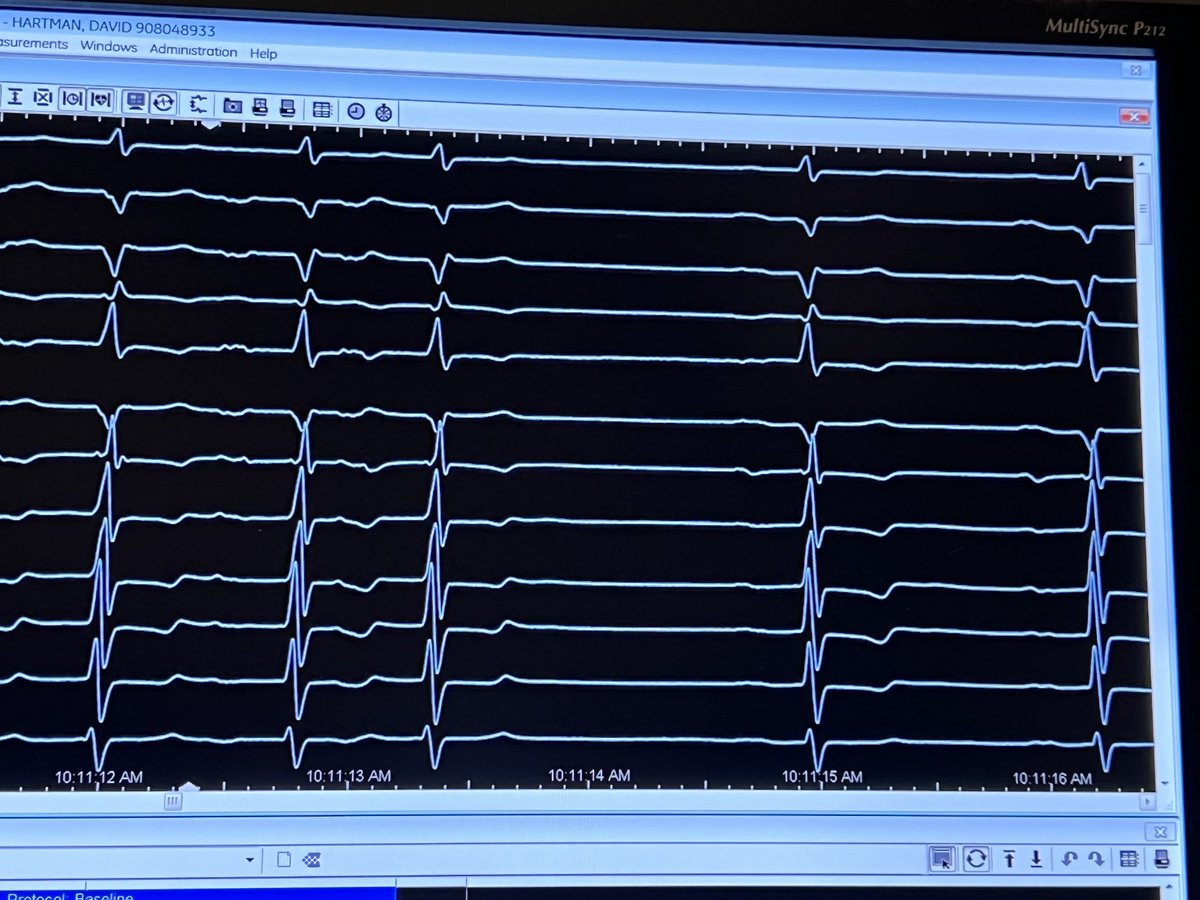Toggle the refresh sync icon in lower panel
The width and height of the screenshot is (1200, 900).
pos(976,858)
